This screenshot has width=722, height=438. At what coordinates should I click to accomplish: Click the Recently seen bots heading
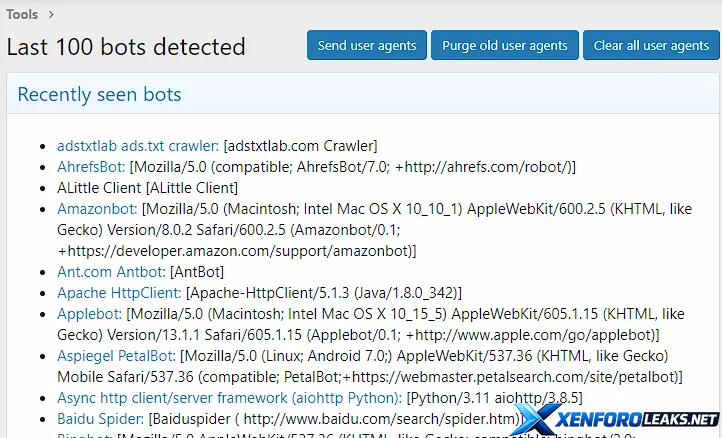(x=99, y=94)
